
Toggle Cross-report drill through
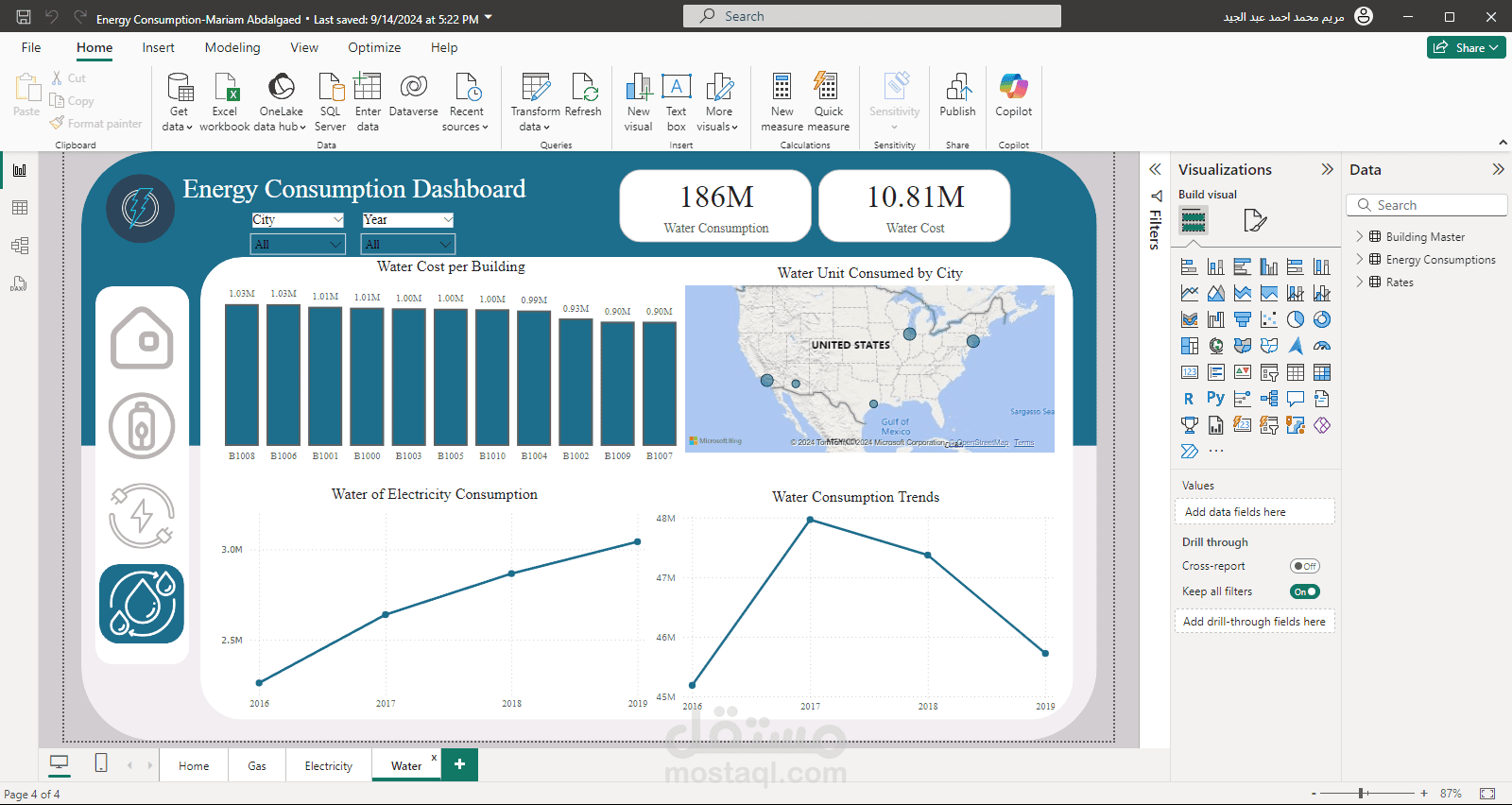1305,566
